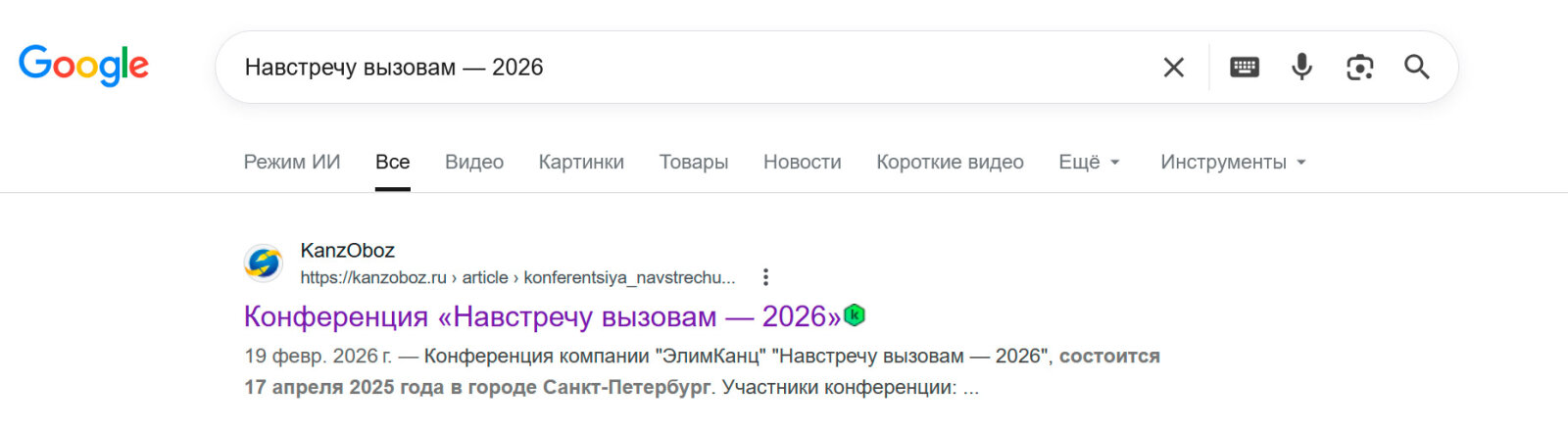Select the Видео tab
Image resolution: width=1568 pixels, height=431 pixels.
(x=474, y=163)
